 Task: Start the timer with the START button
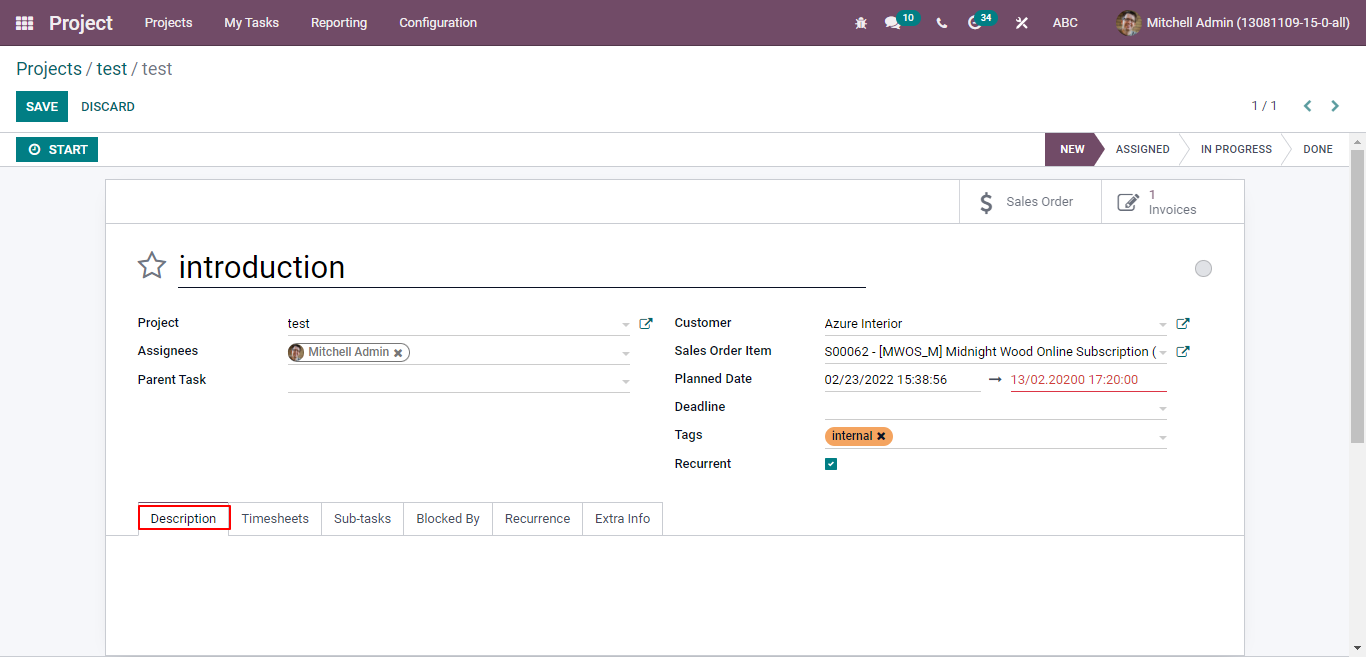tap(56, 149)
